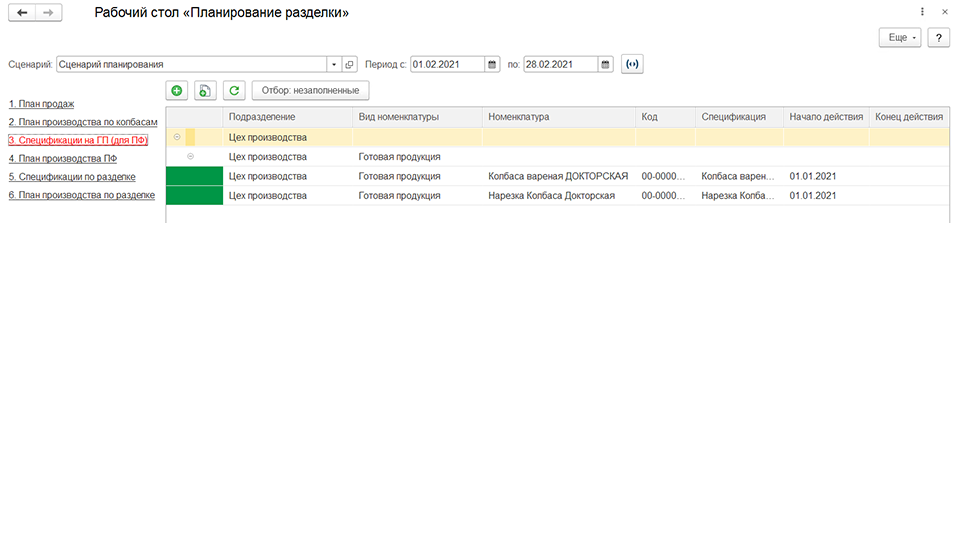Click green status cell of Нарезка Колбаса Докторская

pos(195,195)
